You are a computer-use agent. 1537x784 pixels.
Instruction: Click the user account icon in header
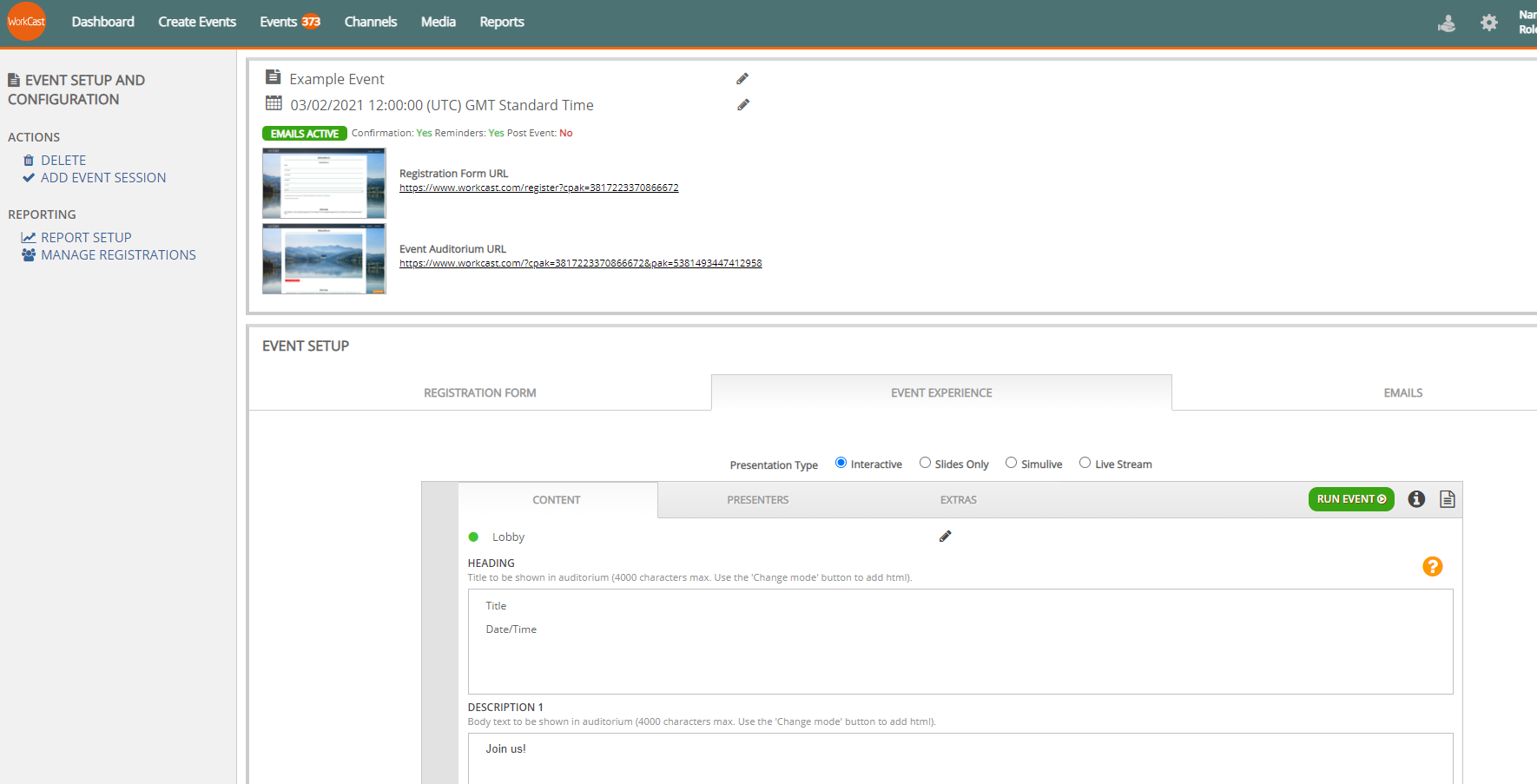tap(1447, 23)
